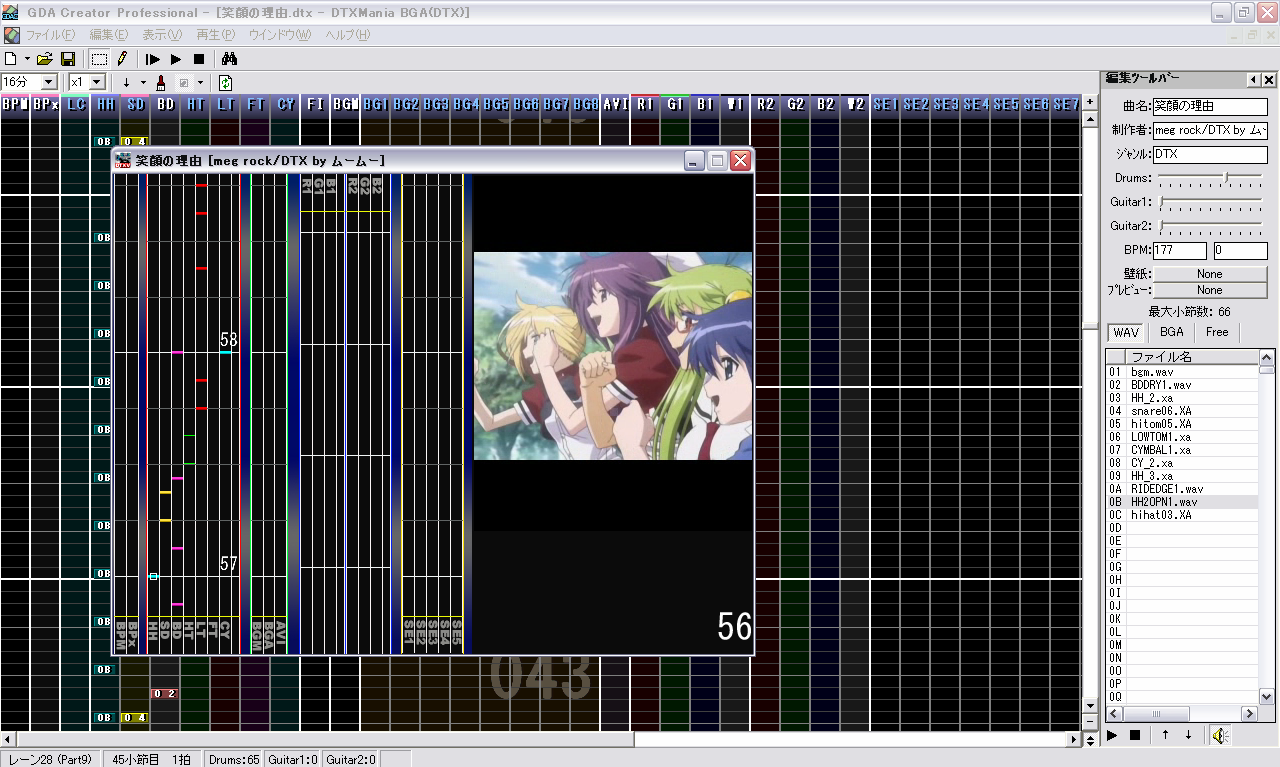1280x767 pixels.
Task: Open the new-file dropdown arrow
Action: point(27,60)
